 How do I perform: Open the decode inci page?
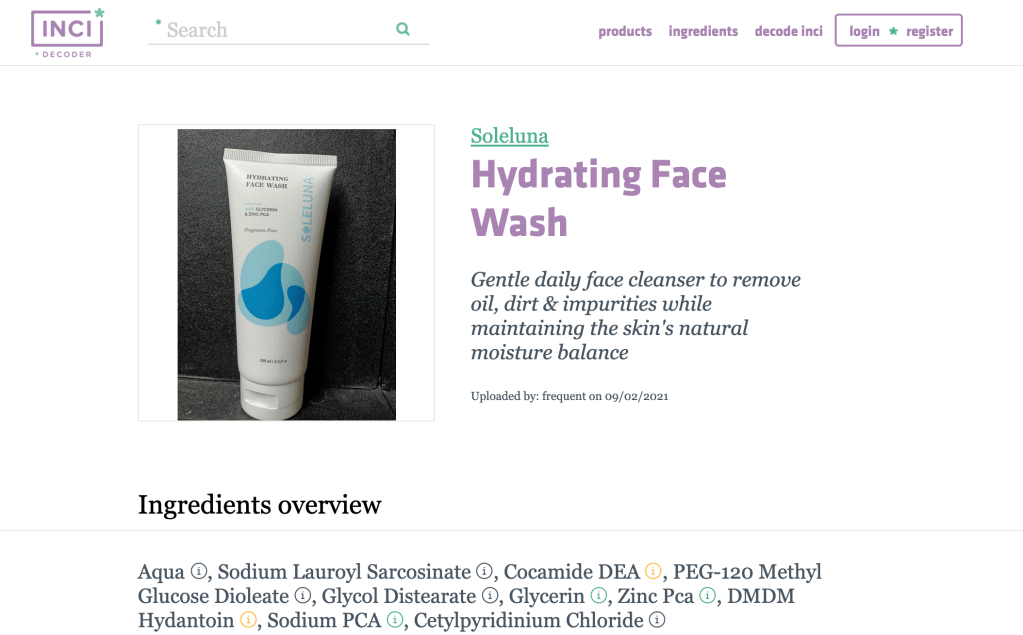pos(789,31)
